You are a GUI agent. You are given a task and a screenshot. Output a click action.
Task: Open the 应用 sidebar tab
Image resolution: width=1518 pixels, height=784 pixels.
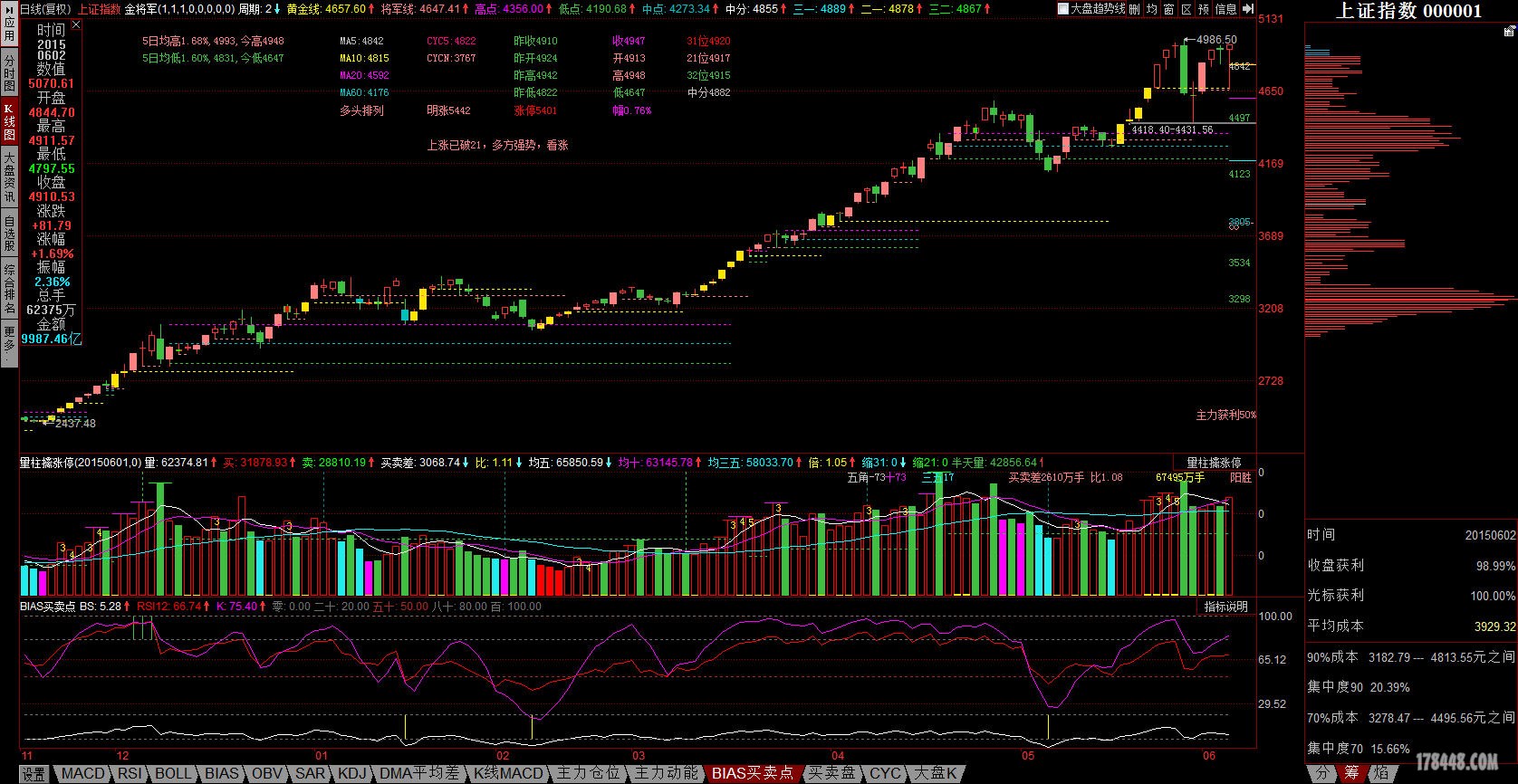pyautogui.click(x=9, y=24)
